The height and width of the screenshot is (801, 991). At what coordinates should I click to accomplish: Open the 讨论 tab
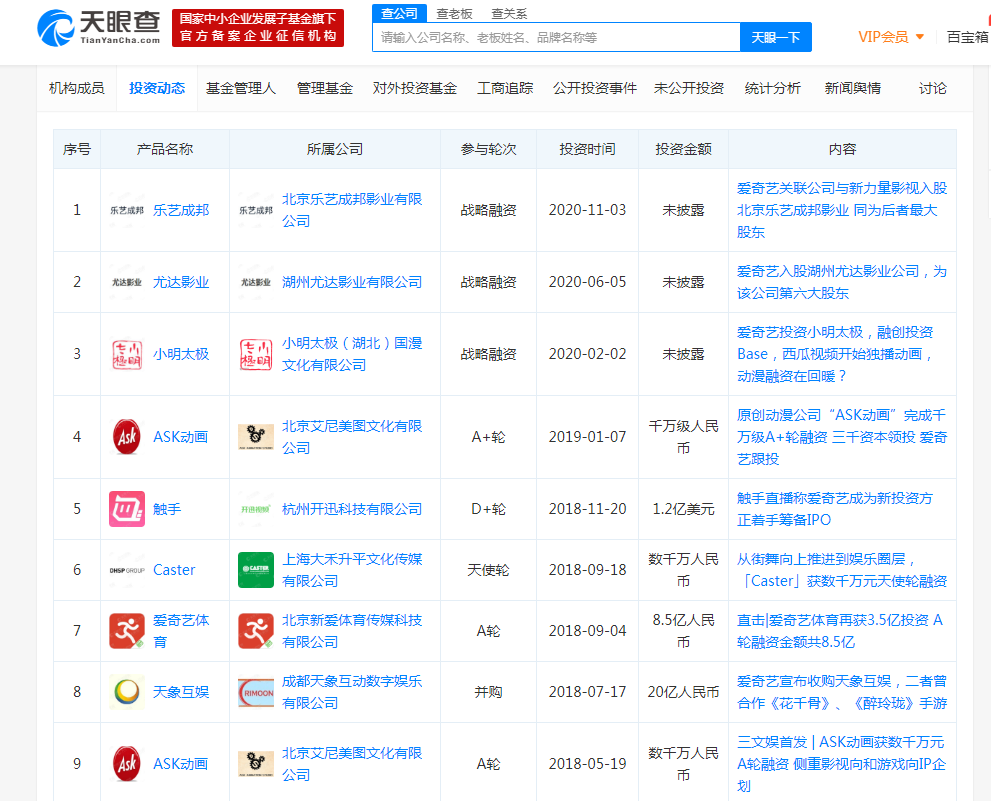[932, 89]
